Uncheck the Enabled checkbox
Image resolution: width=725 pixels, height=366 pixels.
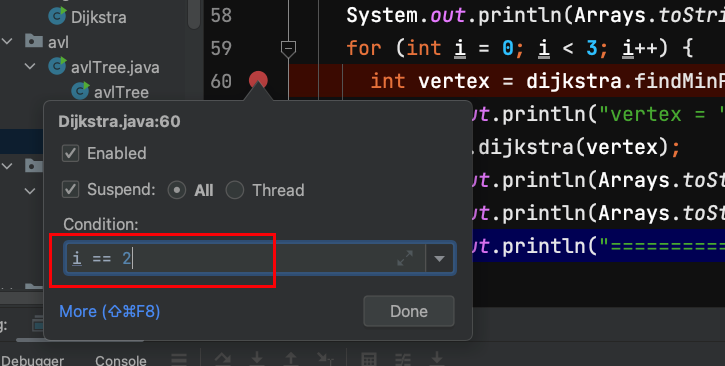tap(70, 153)
